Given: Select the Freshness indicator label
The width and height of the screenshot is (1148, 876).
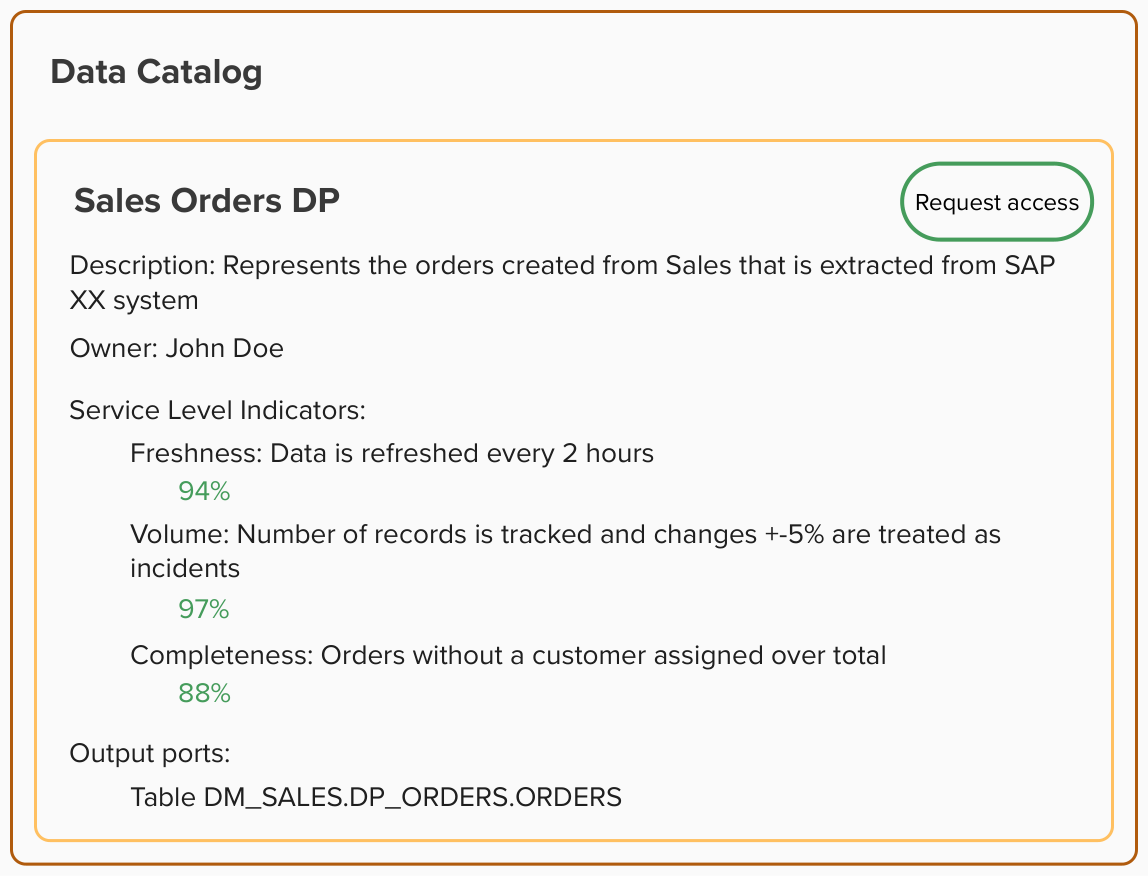Looking at the screenshot, I should click(194, 453).
